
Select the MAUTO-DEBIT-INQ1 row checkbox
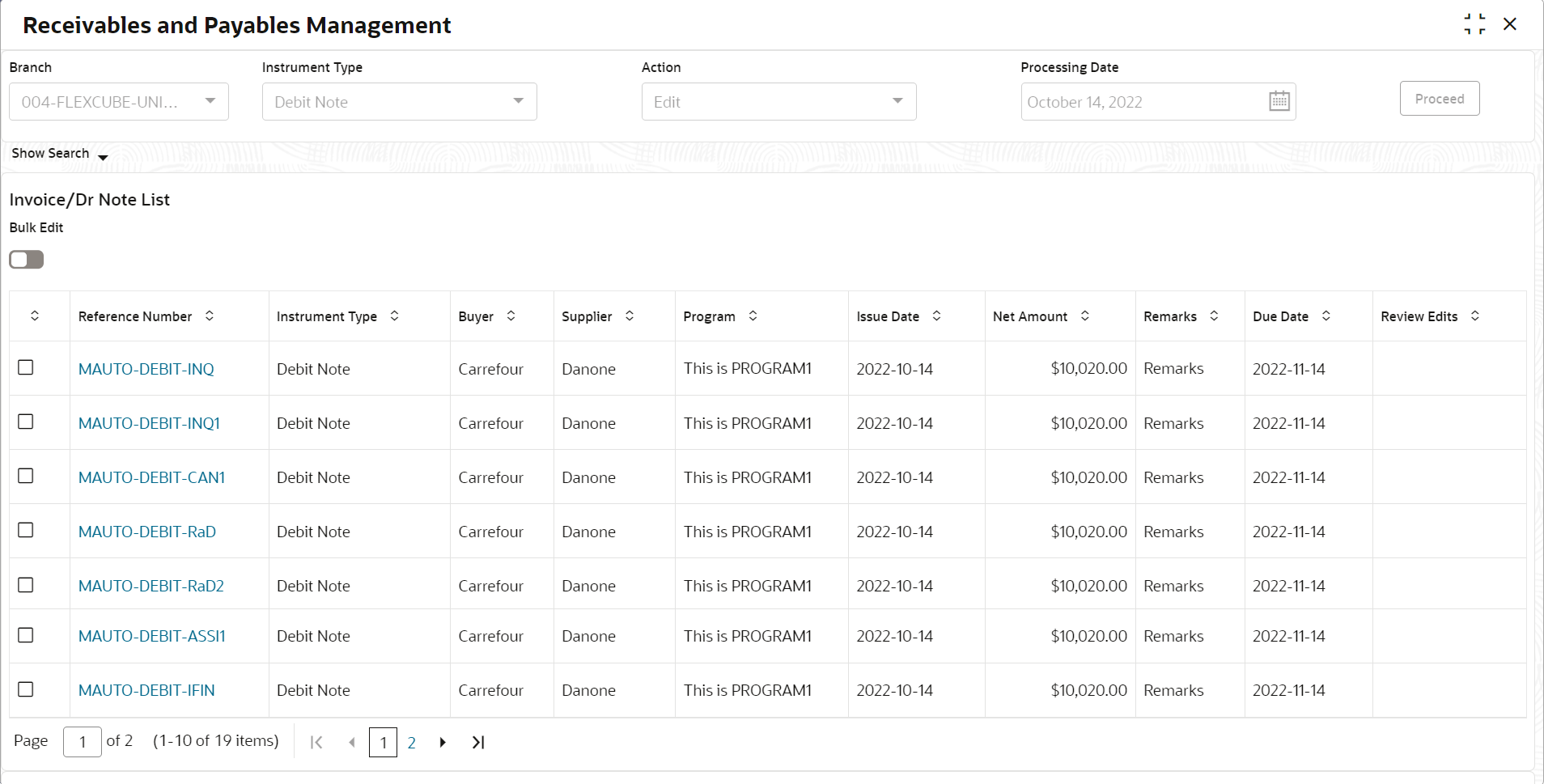coord(26,422)
